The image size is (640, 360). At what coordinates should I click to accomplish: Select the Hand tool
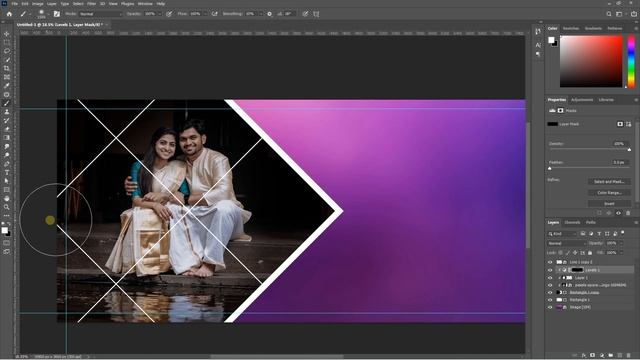(7, 198)
